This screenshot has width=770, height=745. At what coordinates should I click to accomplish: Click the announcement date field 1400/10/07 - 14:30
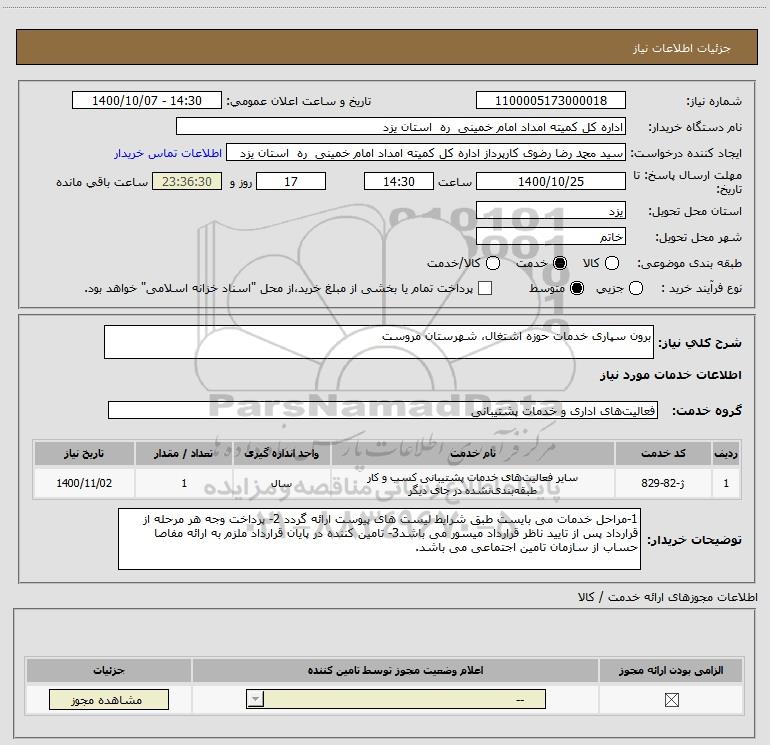point(147,100)
